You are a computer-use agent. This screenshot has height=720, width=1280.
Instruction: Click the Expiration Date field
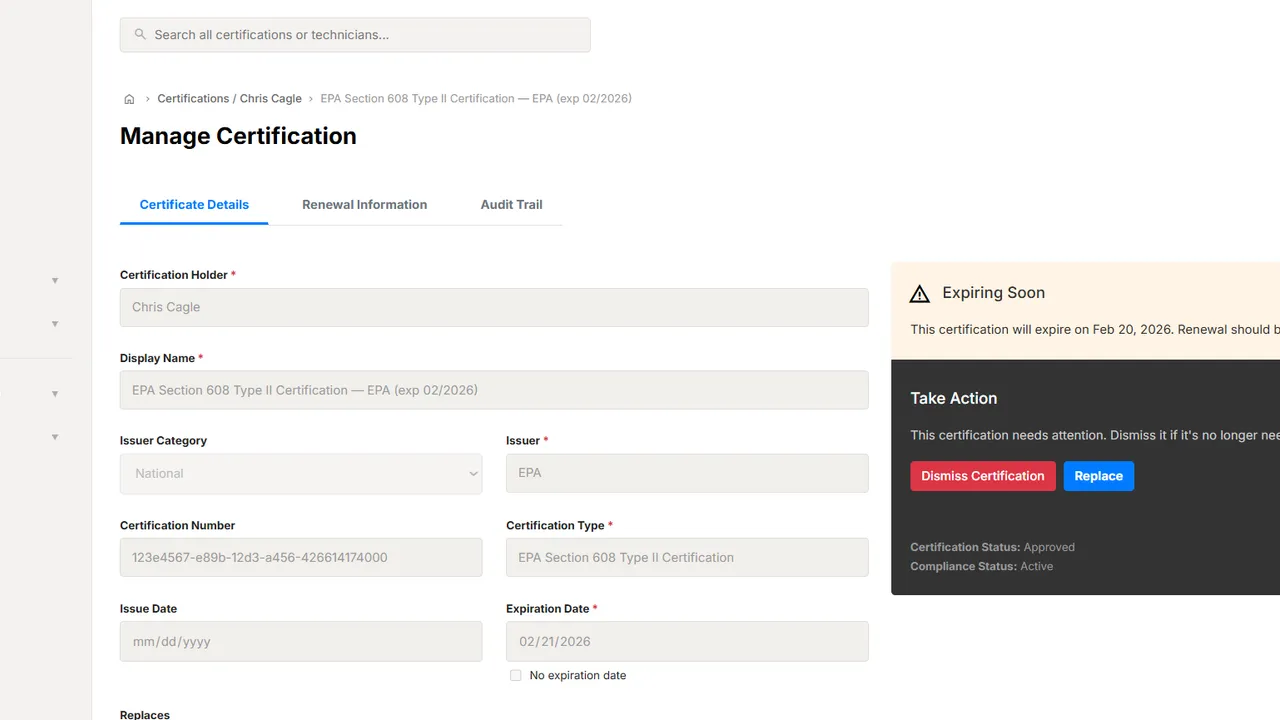[x=687, y=641]
